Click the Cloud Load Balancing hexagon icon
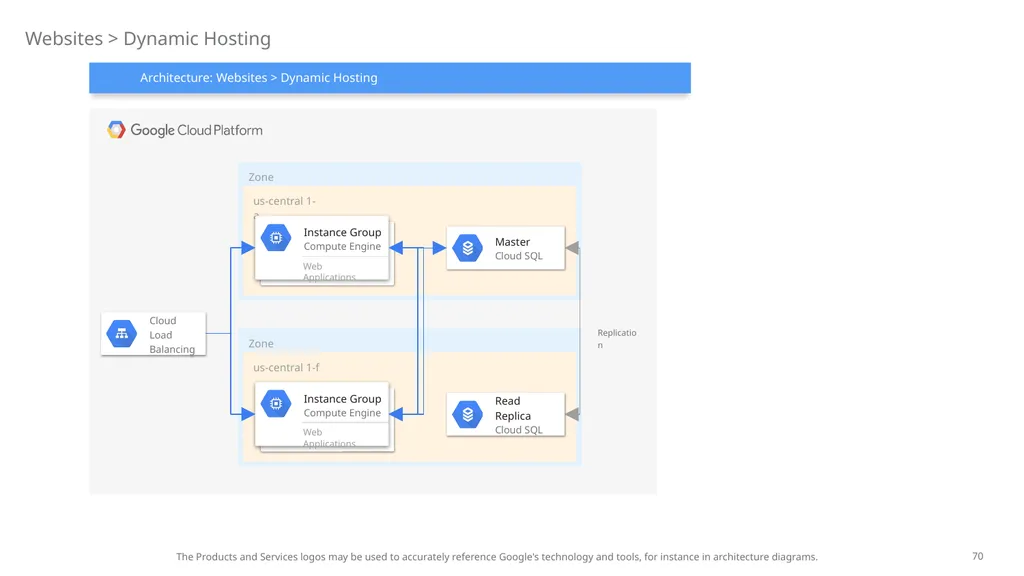The image size is (1024, 576). (x=121, y=334)
